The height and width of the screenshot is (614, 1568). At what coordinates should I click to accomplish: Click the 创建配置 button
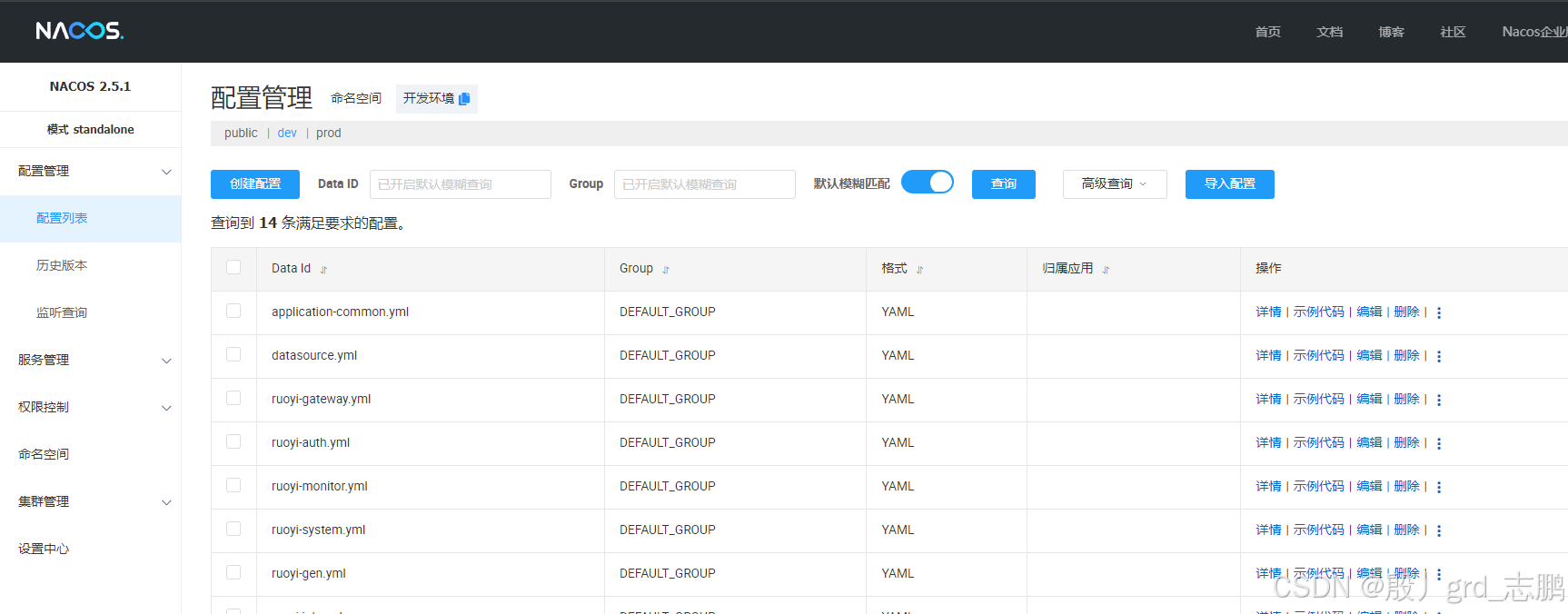(x=255, y=184)
